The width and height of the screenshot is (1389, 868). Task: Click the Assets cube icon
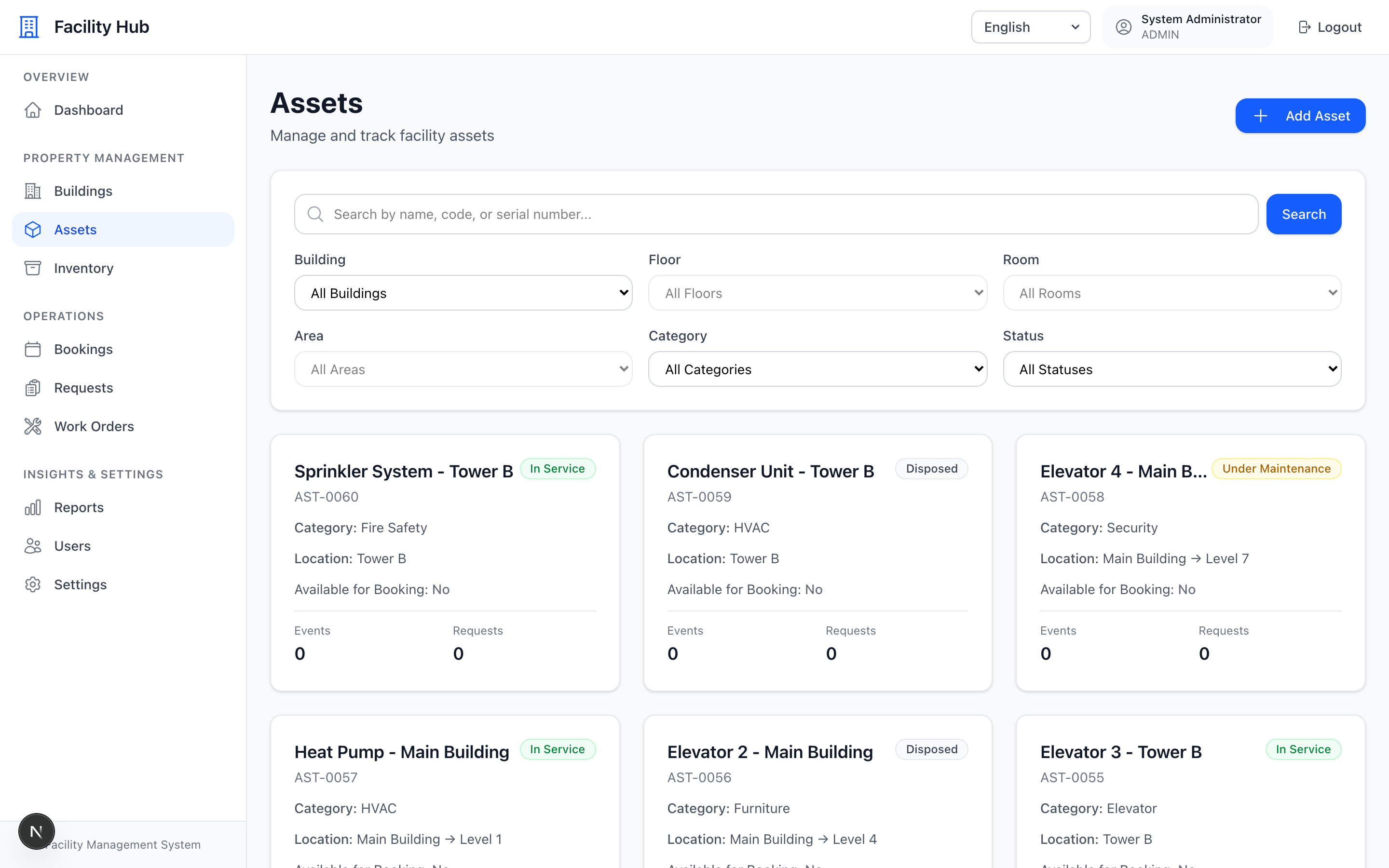pos(33,230)
